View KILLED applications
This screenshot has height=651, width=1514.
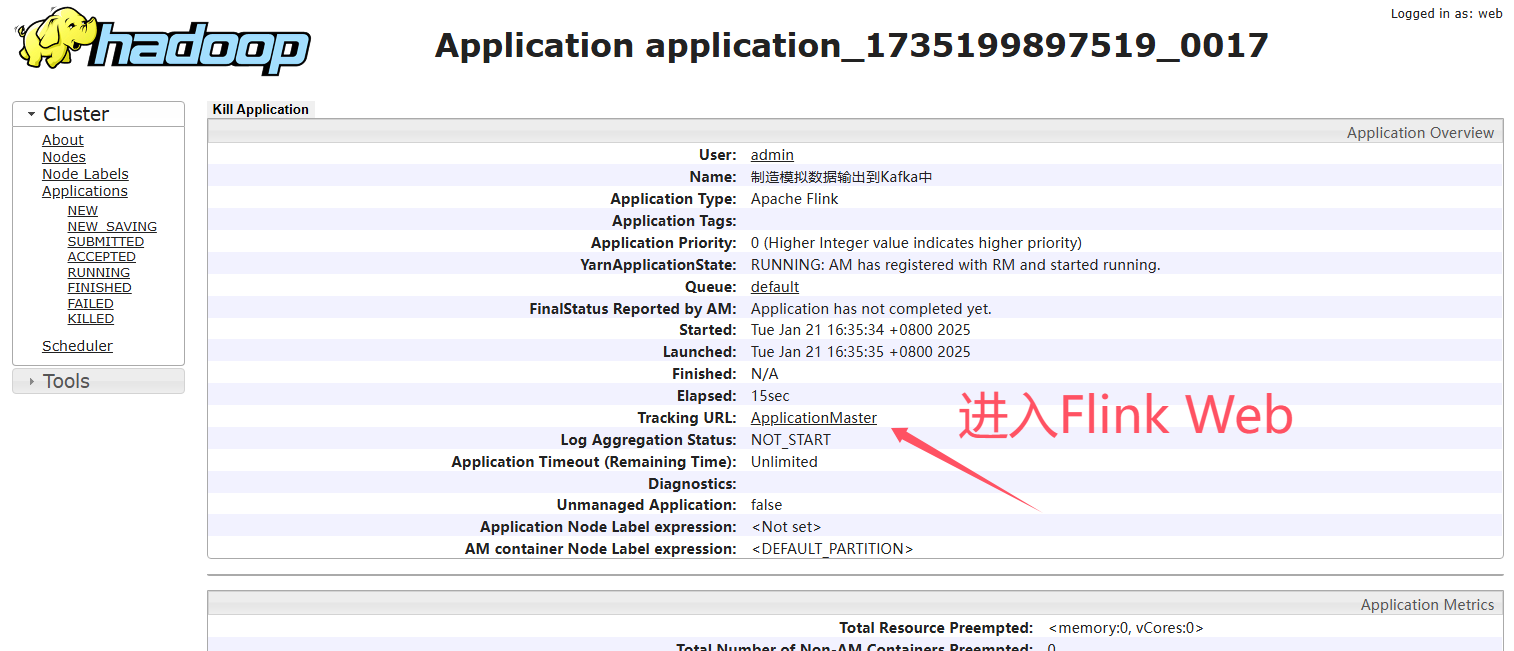pyautogui.click(x=90, y=319)
